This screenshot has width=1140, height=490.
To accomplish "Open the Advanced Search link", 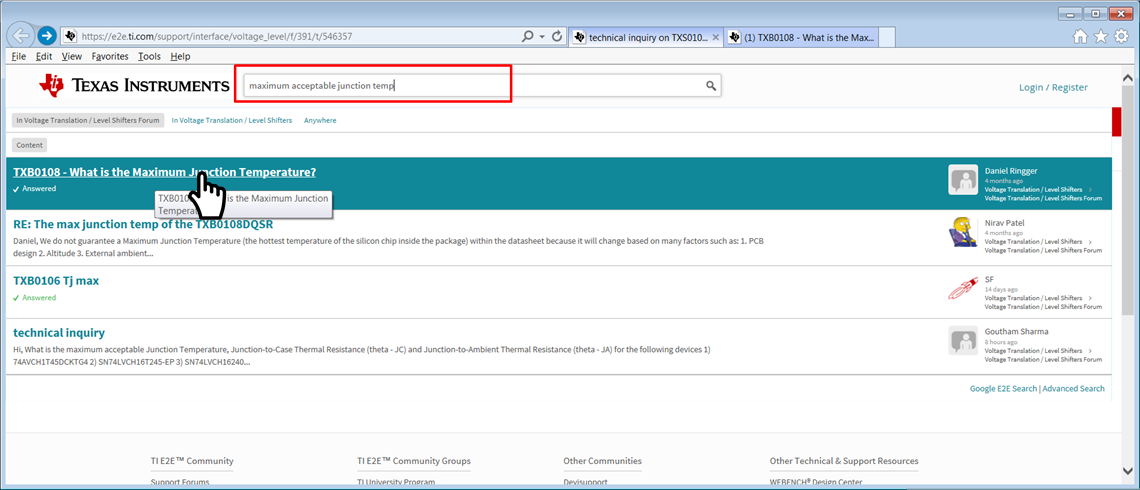I will tap(1073, 389).
